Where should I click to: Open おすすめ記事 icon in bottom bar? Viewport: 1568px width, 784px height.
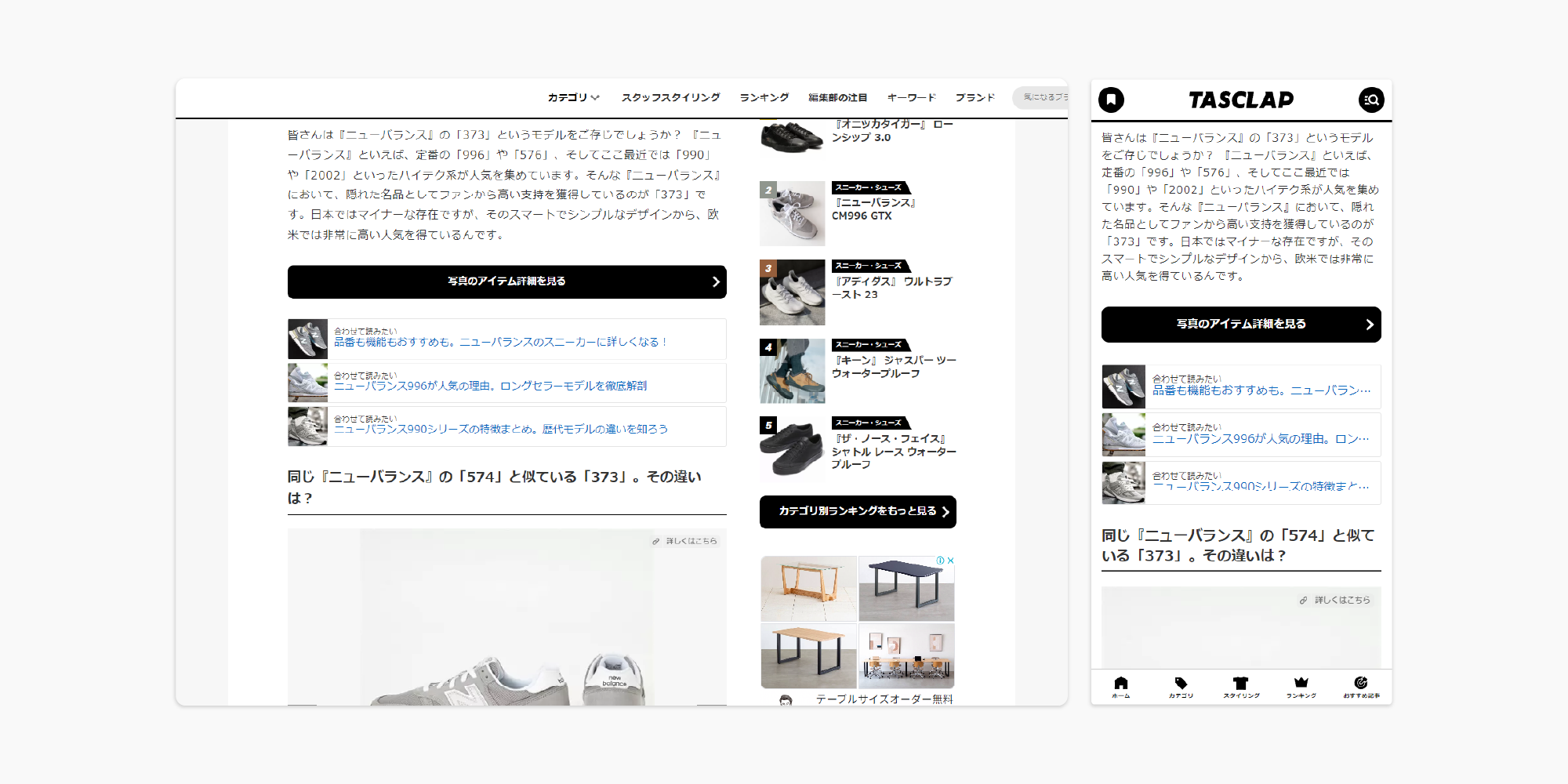1361,687
